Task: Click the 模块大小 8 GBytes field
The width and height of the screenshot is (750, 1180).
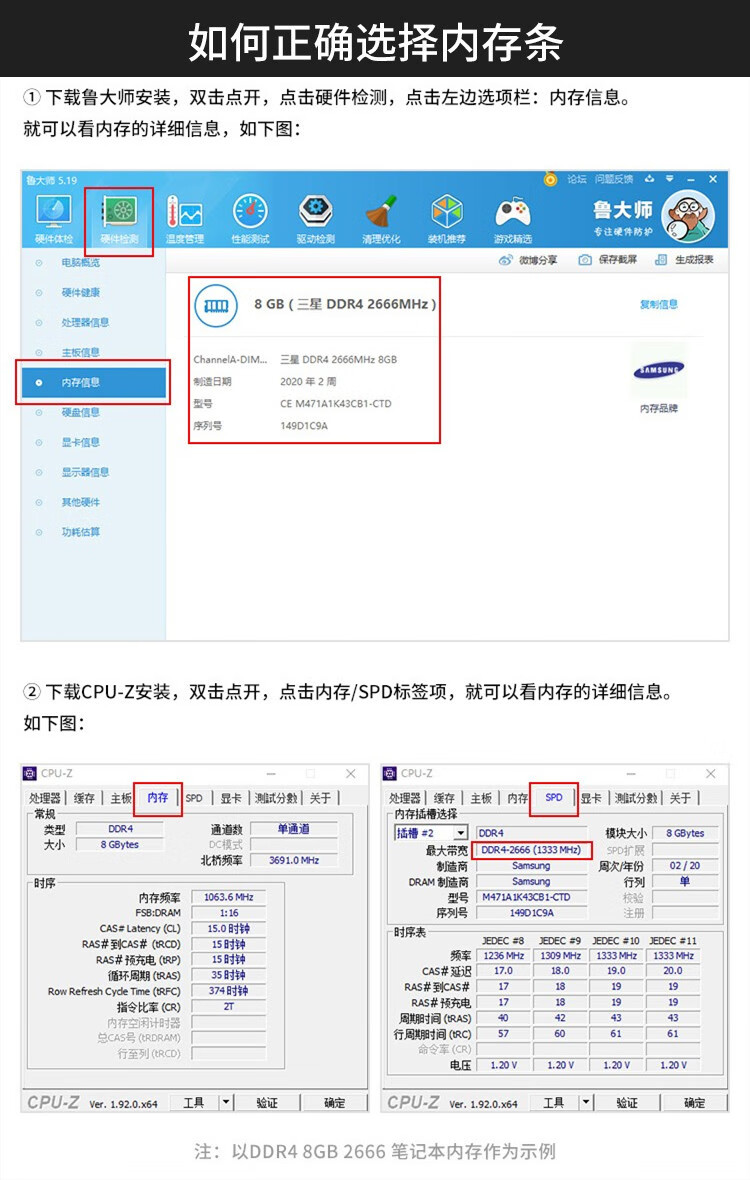Action: [x=685, y=833]
